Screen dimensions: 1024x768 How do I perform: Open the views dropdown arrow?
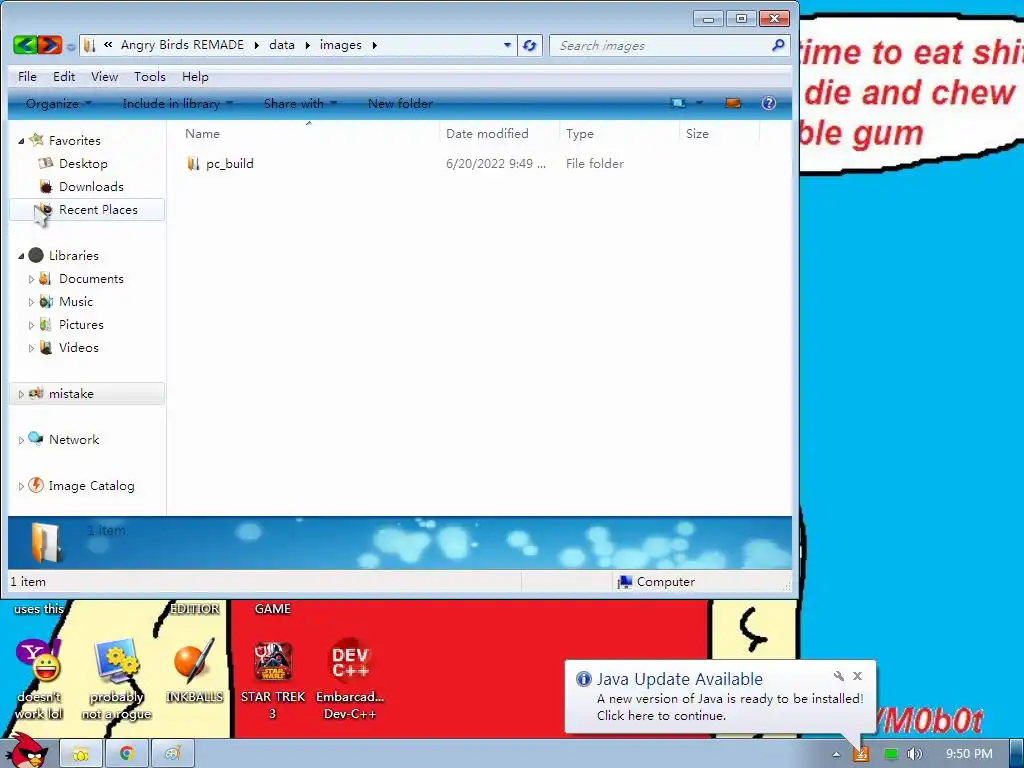[699, 103]
